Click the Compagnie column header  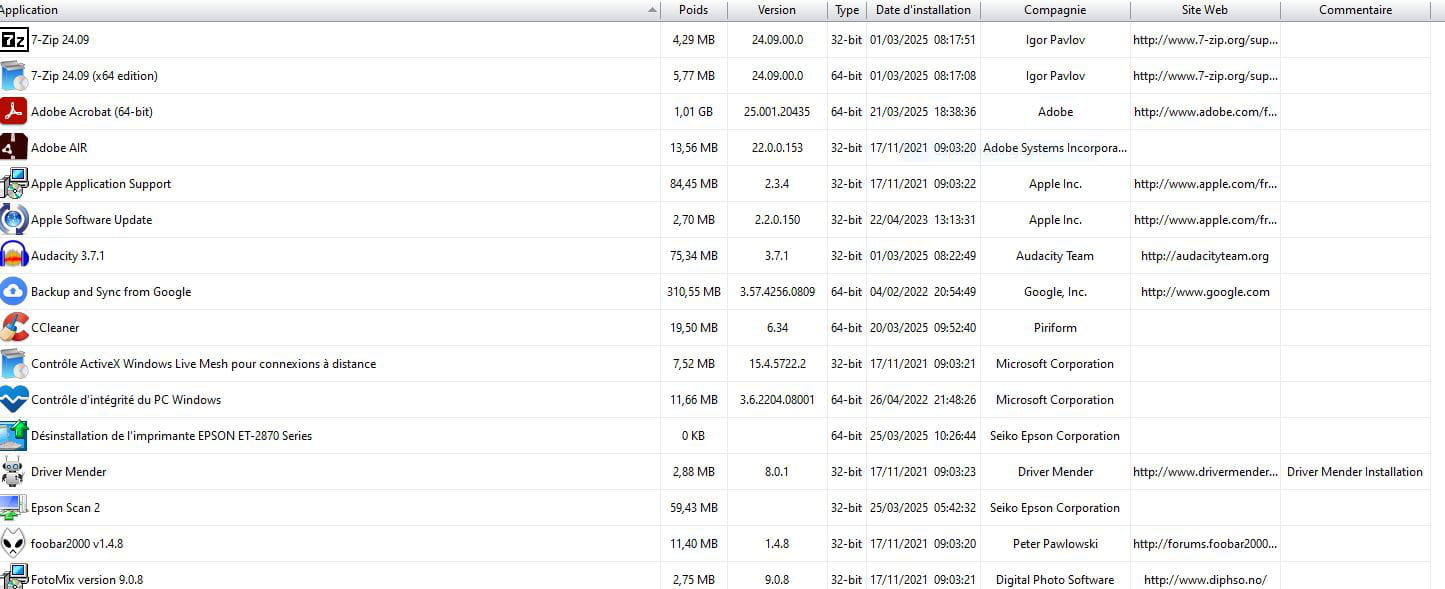click(1055, 10)
